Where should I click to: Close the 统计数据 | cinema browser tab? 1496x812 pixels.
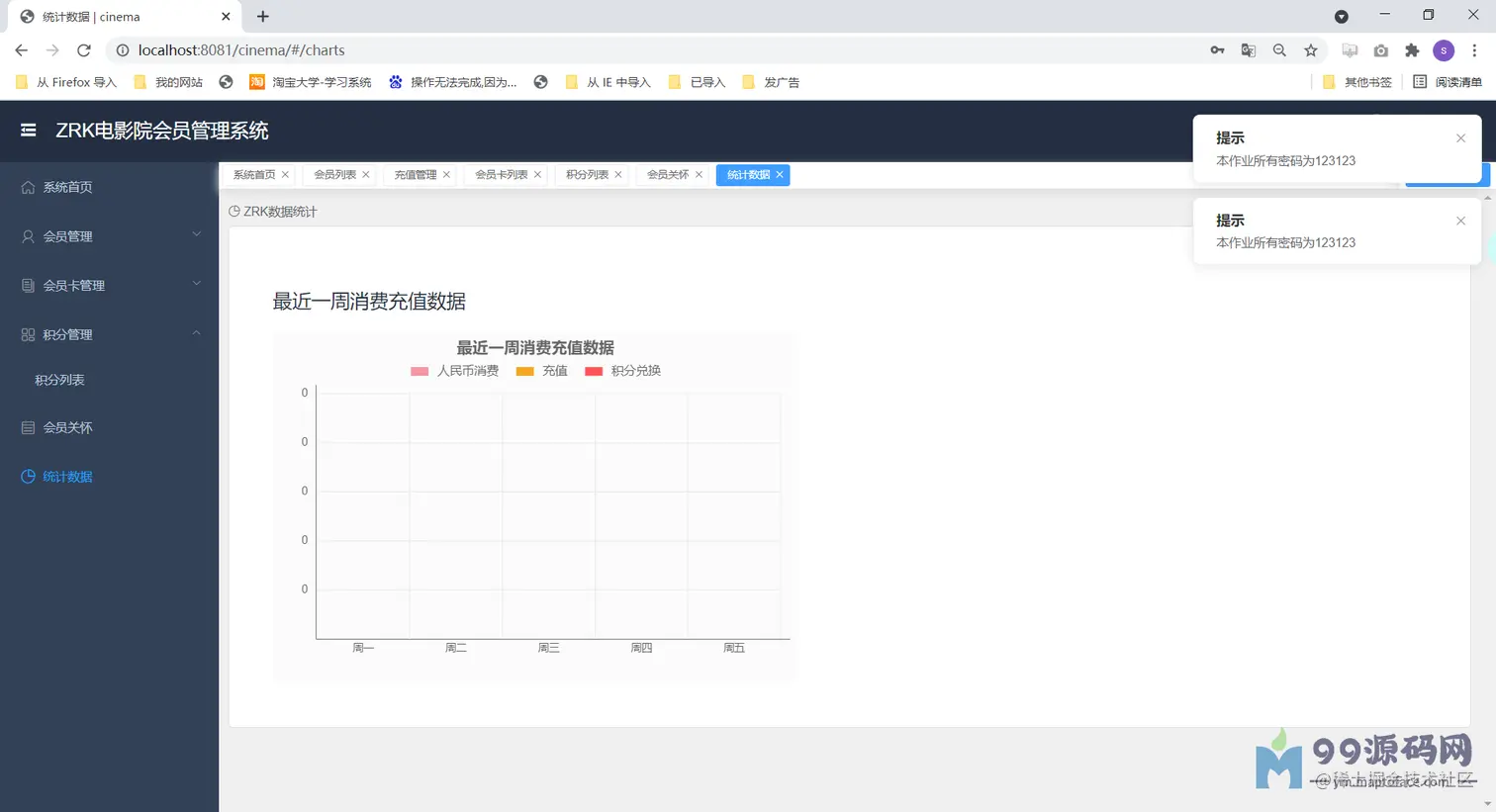pyautogui.click(x=226, y=17)
